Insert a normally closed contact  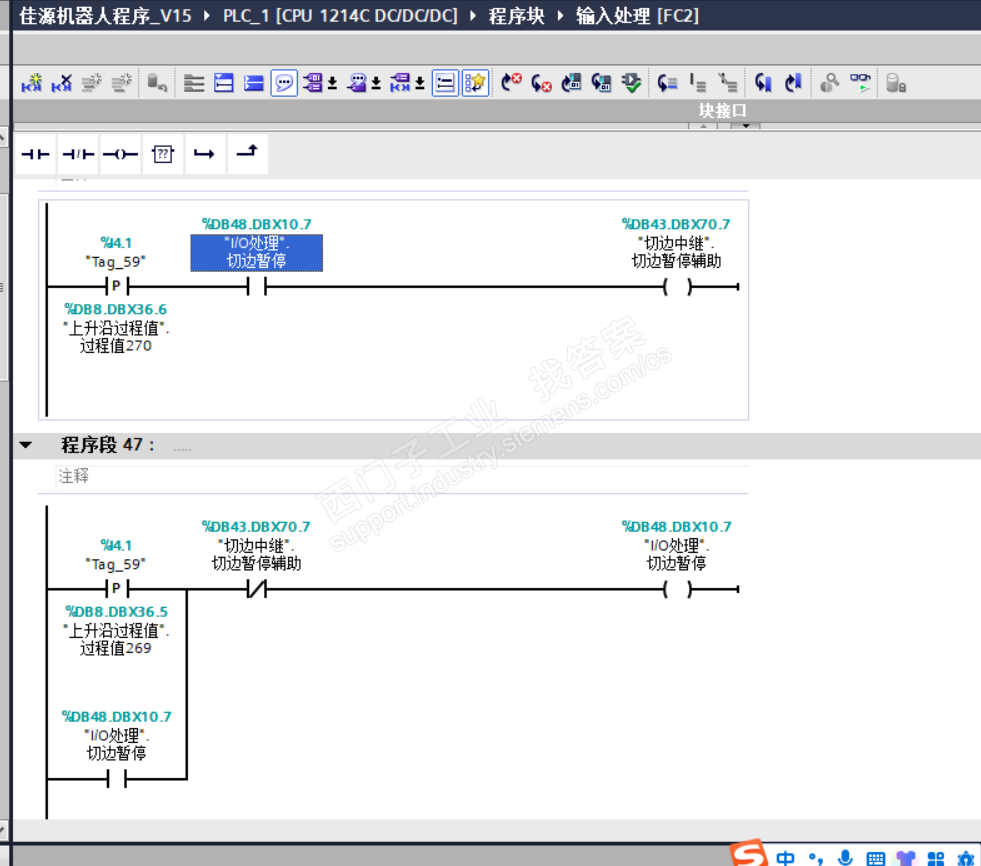point(78,154)
